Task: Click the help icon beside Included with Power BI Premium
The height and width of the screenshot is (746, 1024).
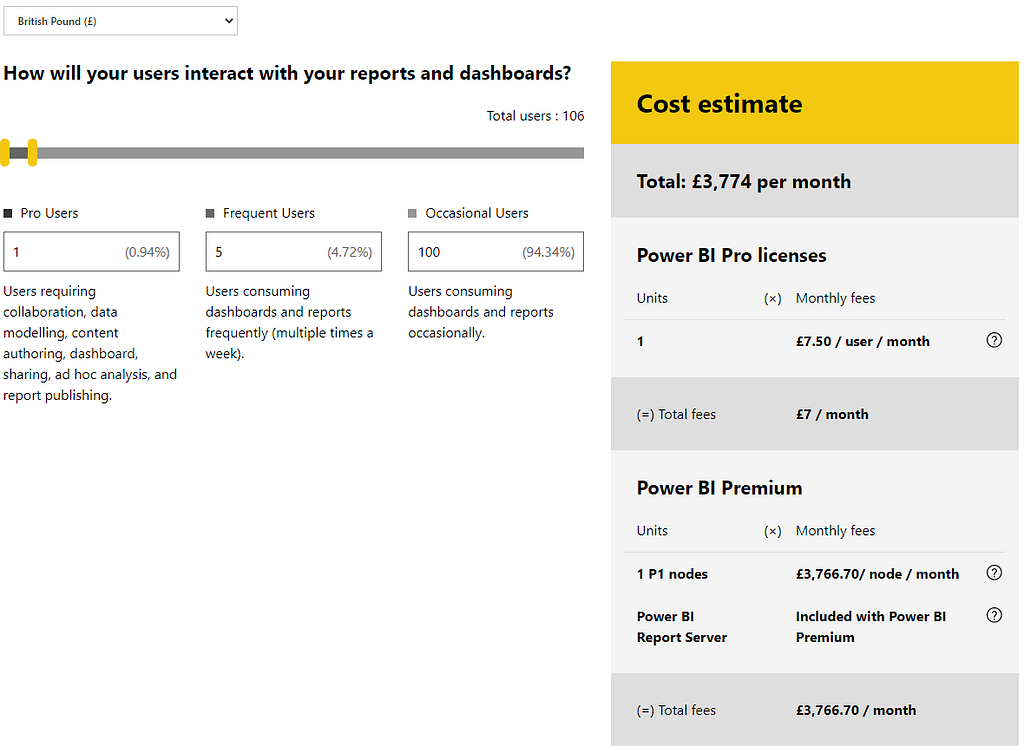Action: coord(994,615)
